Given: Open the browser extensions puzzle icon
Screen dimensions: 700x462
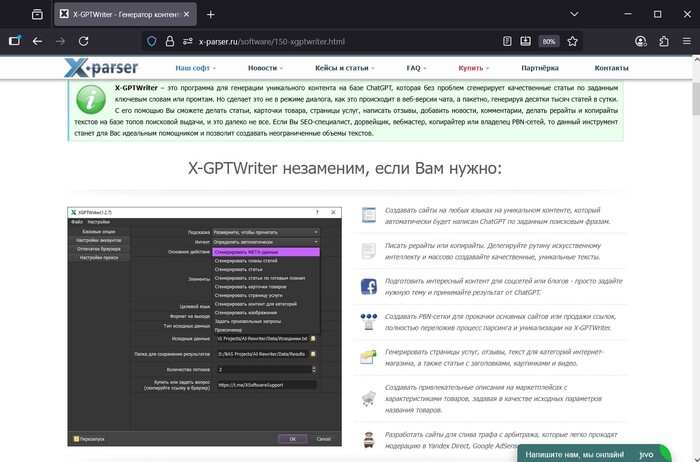Looking at the screenshot, I should (664, 42).
